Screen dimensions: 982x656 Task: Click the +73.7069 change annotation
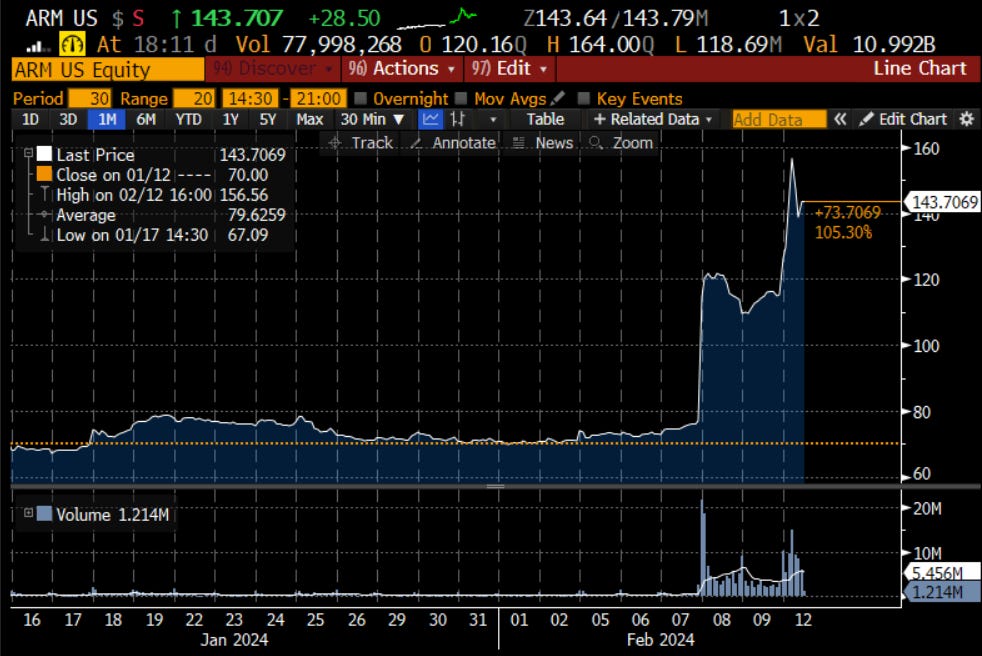coord(847,212)
